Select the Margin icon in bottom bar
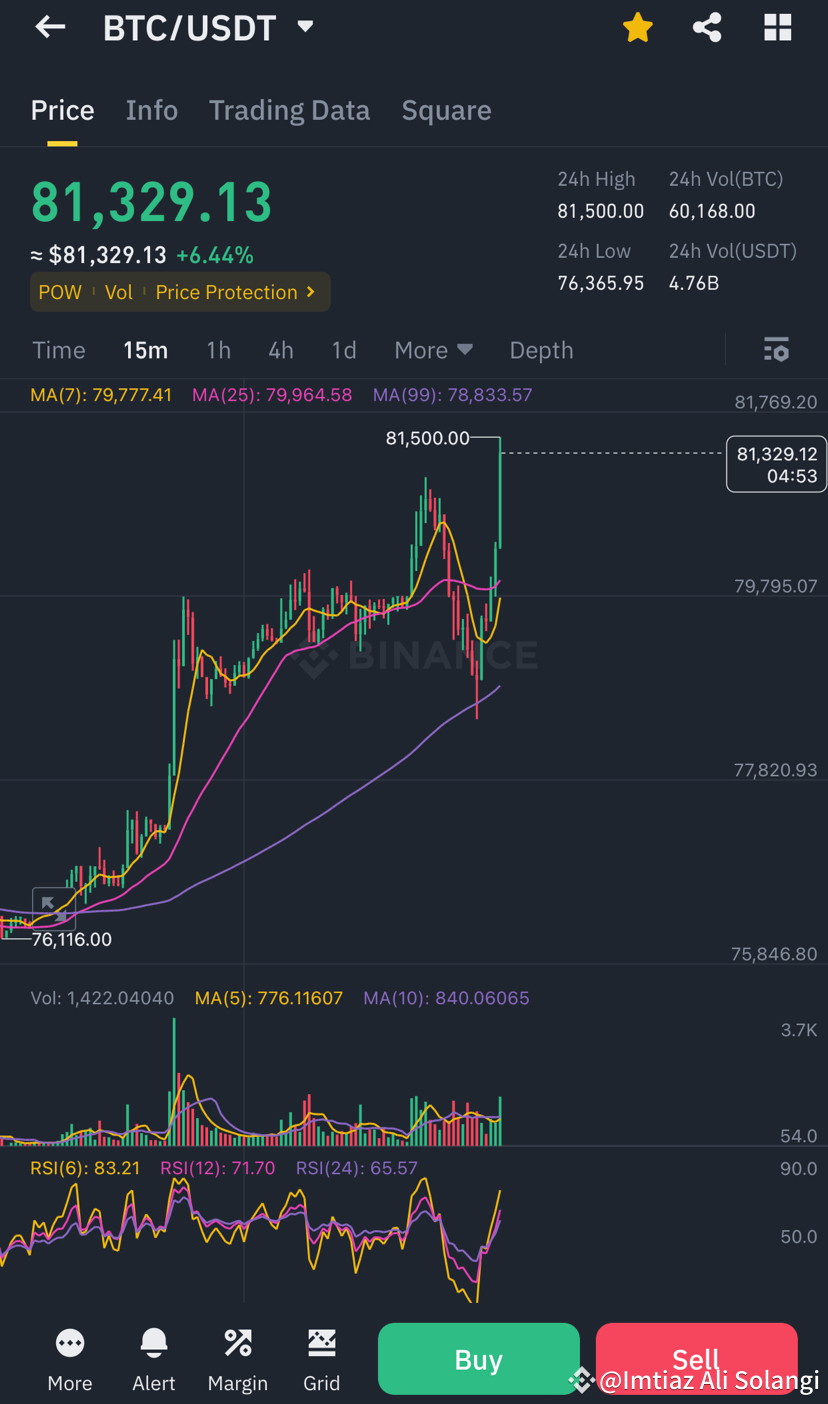This screenshot has height=1404, width=828. (237, 1358)
